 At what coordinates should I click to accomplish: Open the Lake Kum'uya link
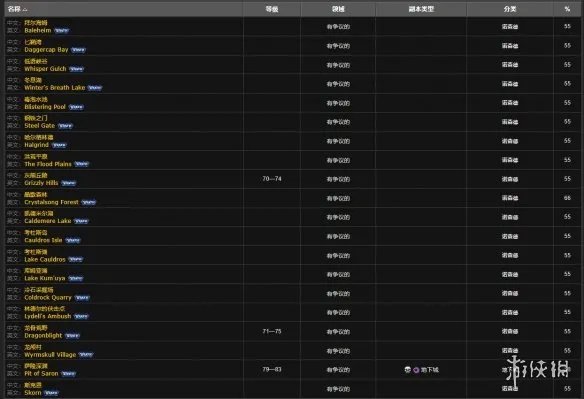45,278
